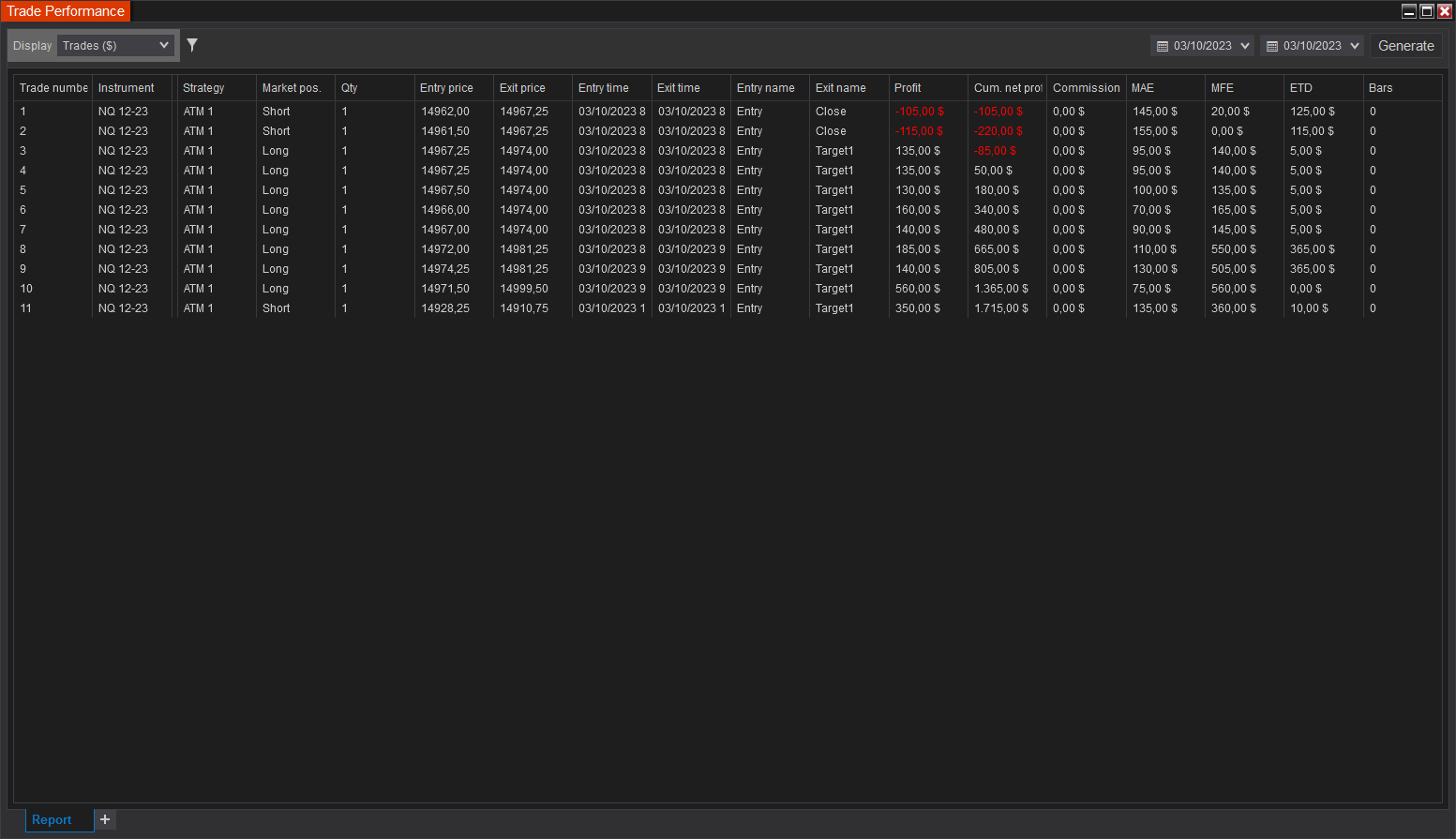1456x839 pixels.
Task: Sort by the Instrument column header
Action: pos(126,88)
